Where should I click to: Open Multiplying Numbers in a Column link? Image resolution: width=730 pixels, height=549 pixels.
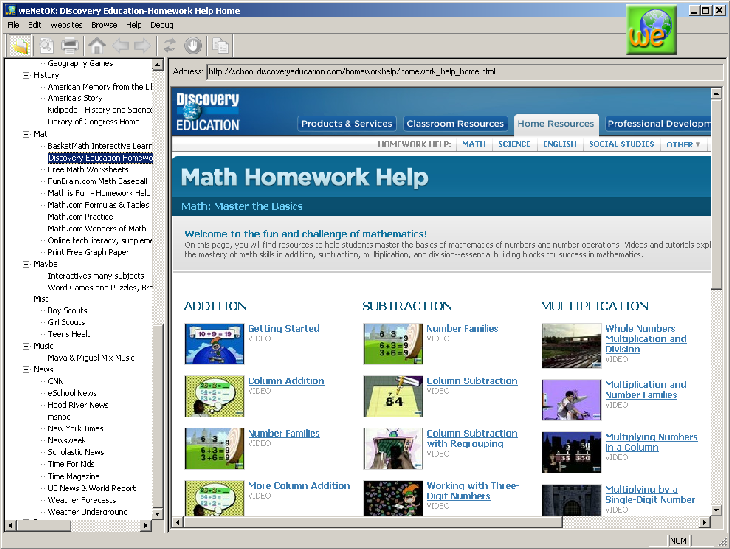pos(651,442)
